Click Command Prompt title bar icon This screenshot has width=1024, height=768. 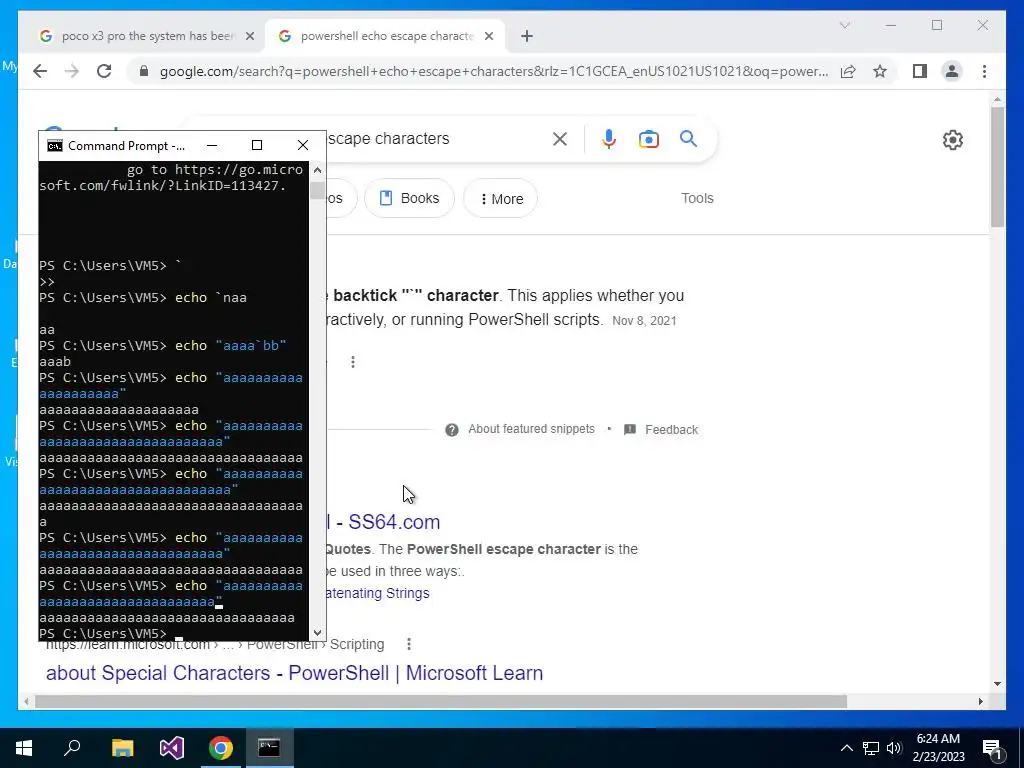(55, 146)
